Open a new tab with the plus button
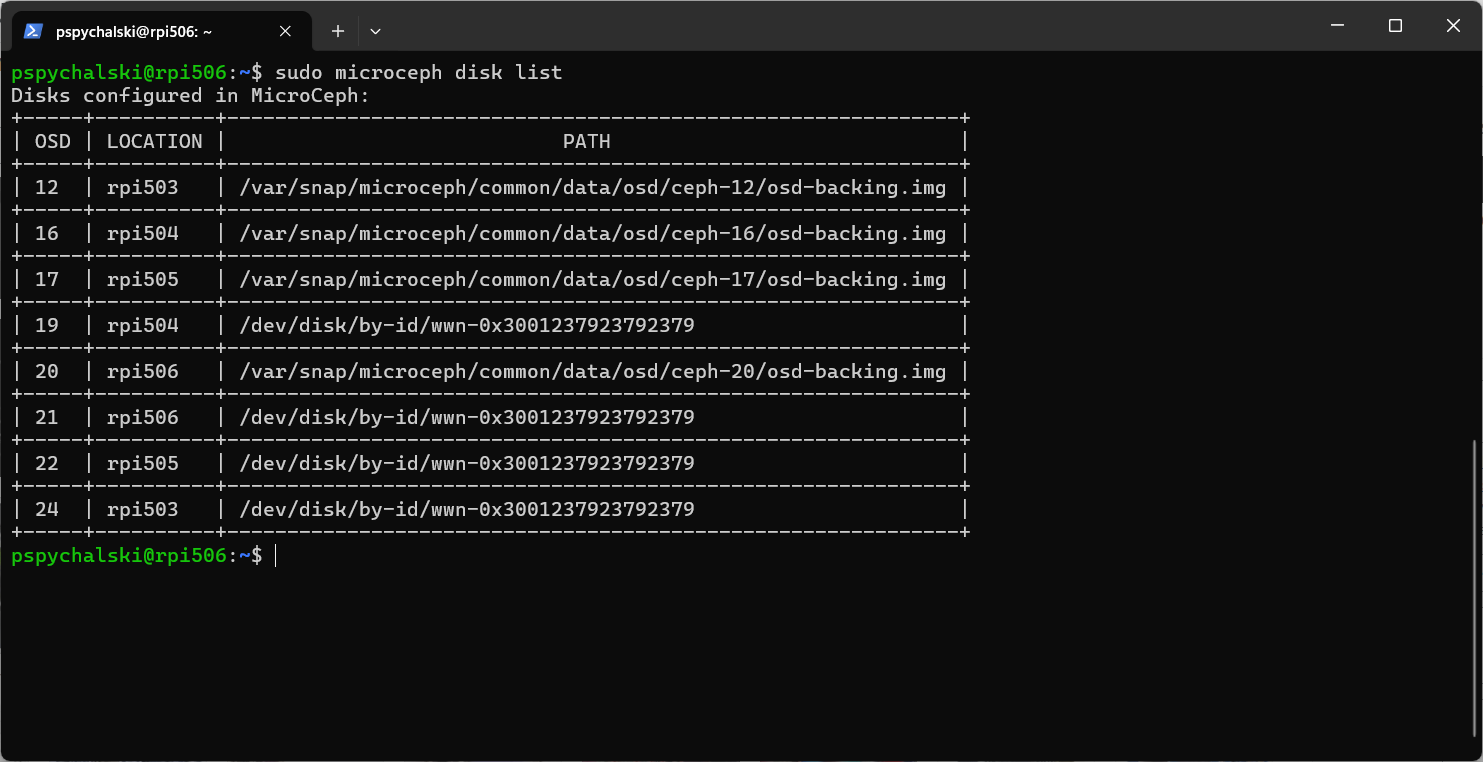 click(x=338, y=31)
